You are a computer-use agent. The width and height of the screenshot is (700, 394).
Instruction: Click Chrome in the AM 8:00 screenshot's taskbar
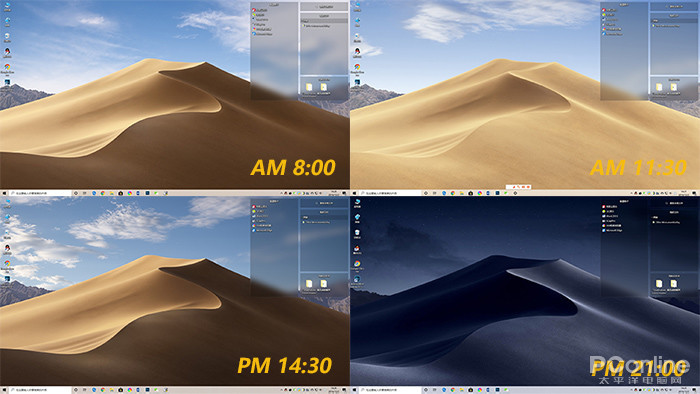tap(103, 193)
